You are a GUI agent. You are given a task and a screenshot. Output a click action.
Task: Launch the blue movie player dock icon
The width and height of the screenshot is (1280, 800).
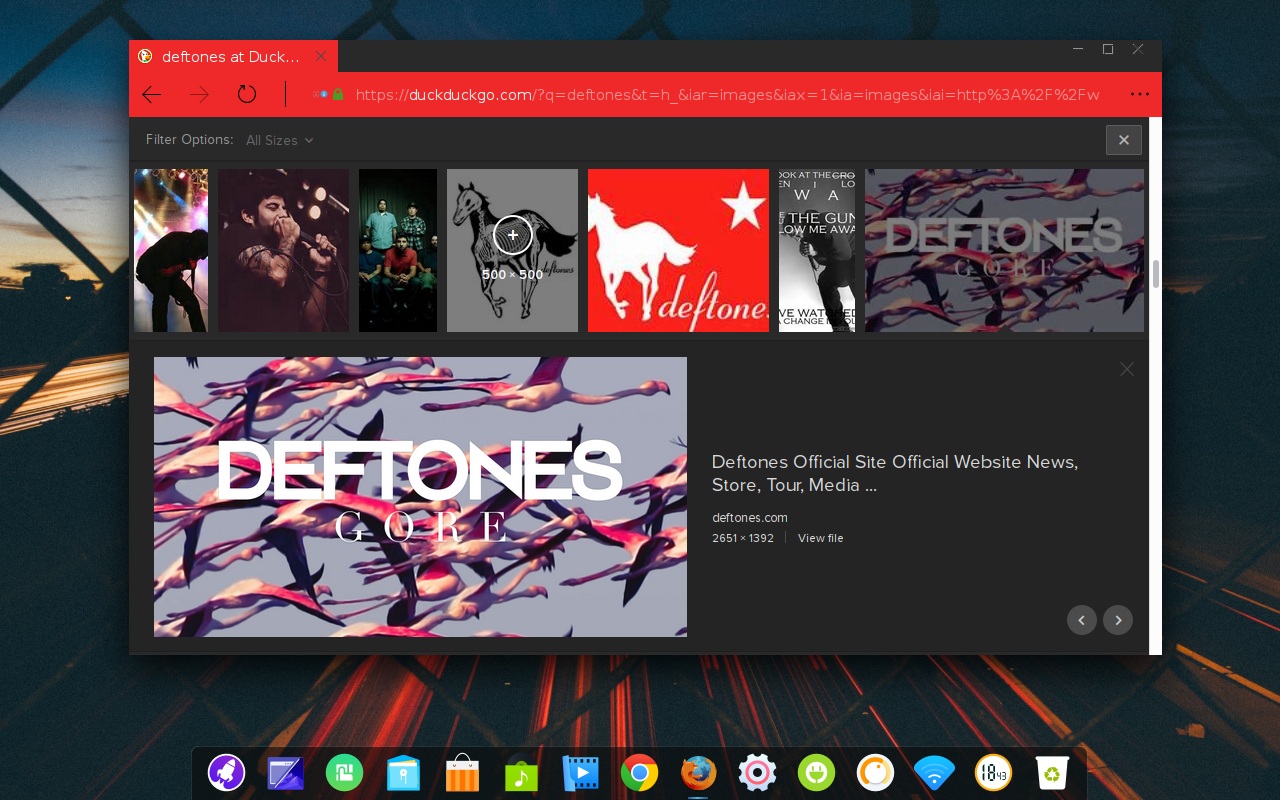coord(580,773)
